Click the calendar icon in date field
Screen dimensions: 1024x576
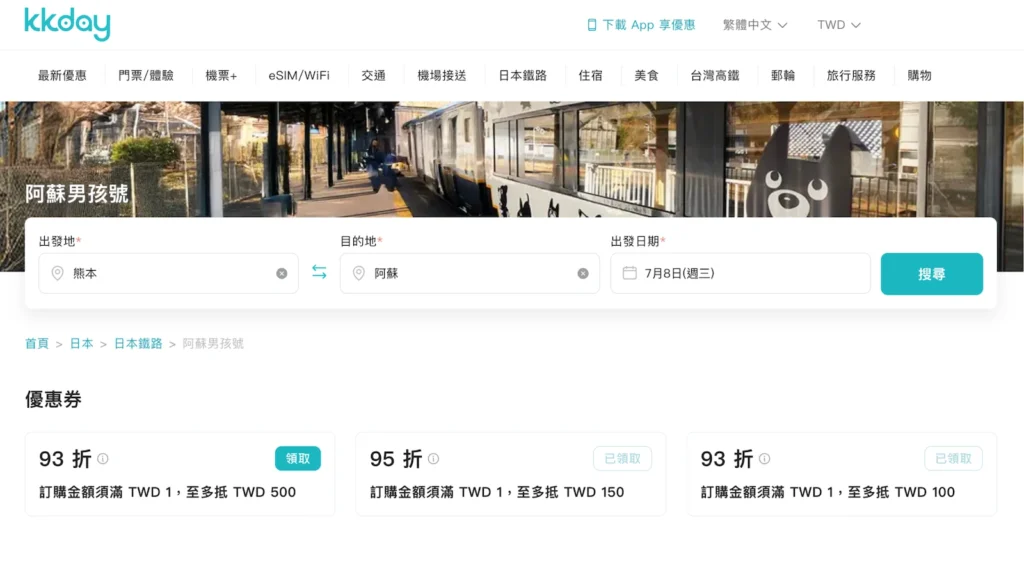pyautogui.click(x=630, y=273)
